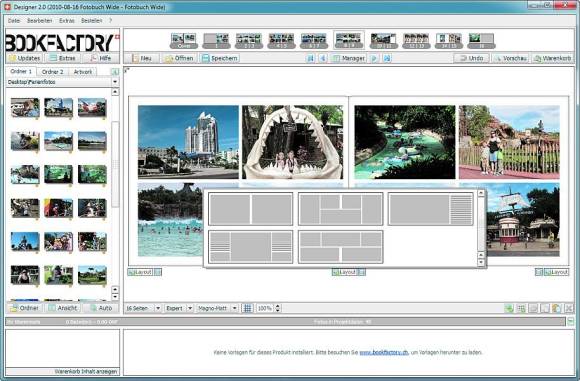Screen dimensions: 580x381
Task: Click the right page Layout button
Action: point(556,272)
